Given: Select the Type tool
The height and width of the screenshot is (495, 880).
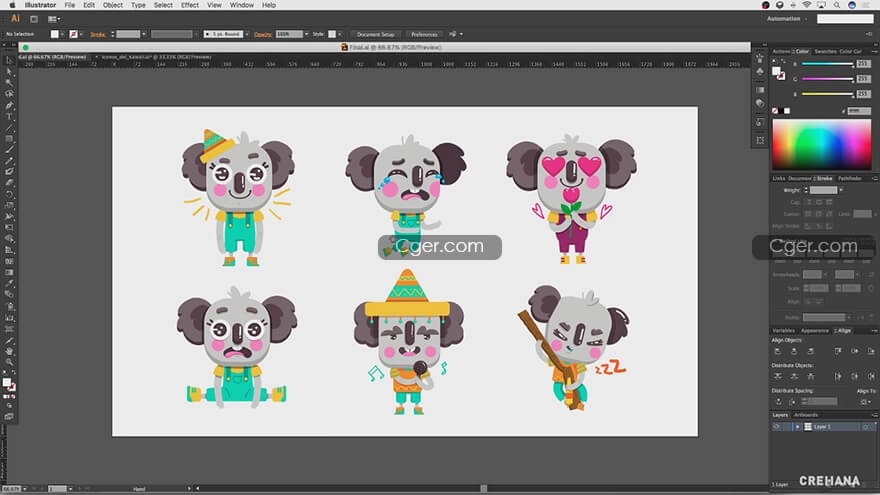Looking at the screenshot, I should tap(9, 116).
